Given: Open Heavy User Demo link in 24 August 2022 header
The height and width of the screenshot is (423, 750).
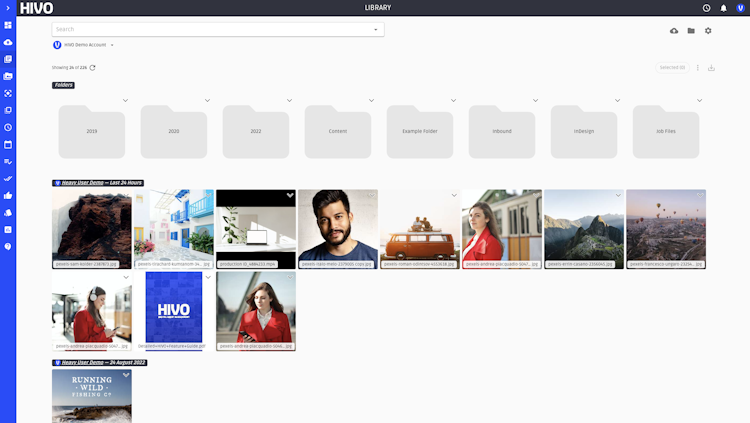Looking at the screenshot, I should click(82, 363).
